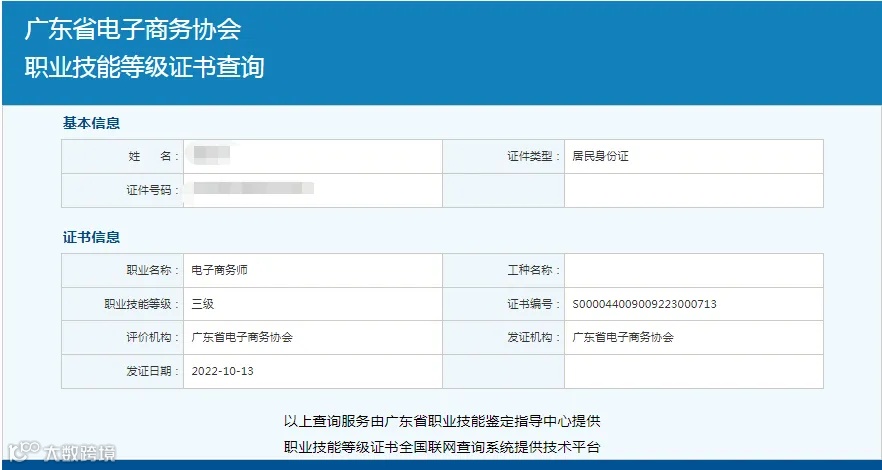The height and width of the screenshot is (470, 882).
Task: Select 广东省电子商务协会 under 发证机构
Action: point(623,338)
